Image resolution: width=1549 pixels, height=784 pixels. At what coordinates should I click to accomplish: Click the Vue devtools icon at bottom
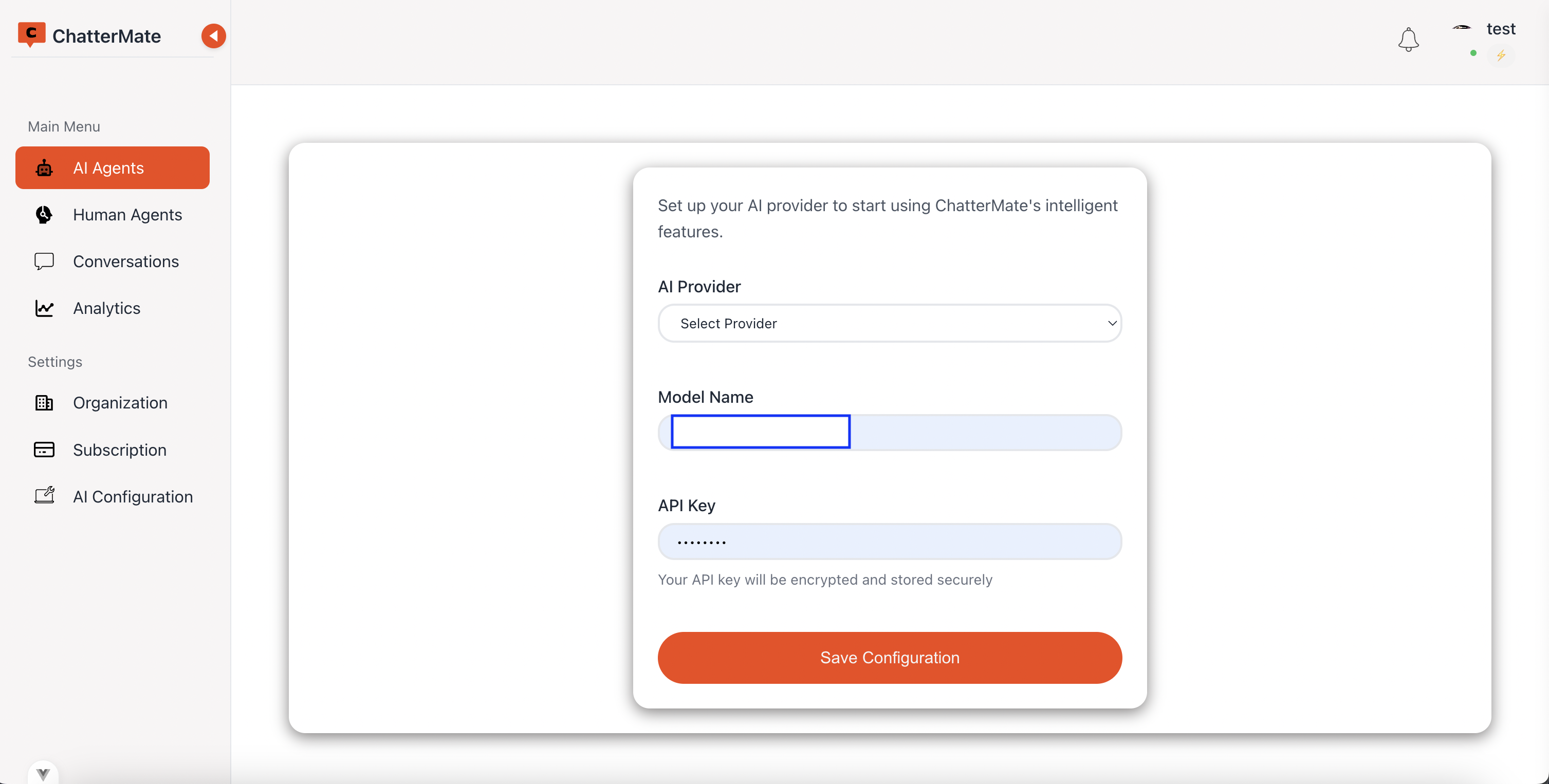click(43, 773)
